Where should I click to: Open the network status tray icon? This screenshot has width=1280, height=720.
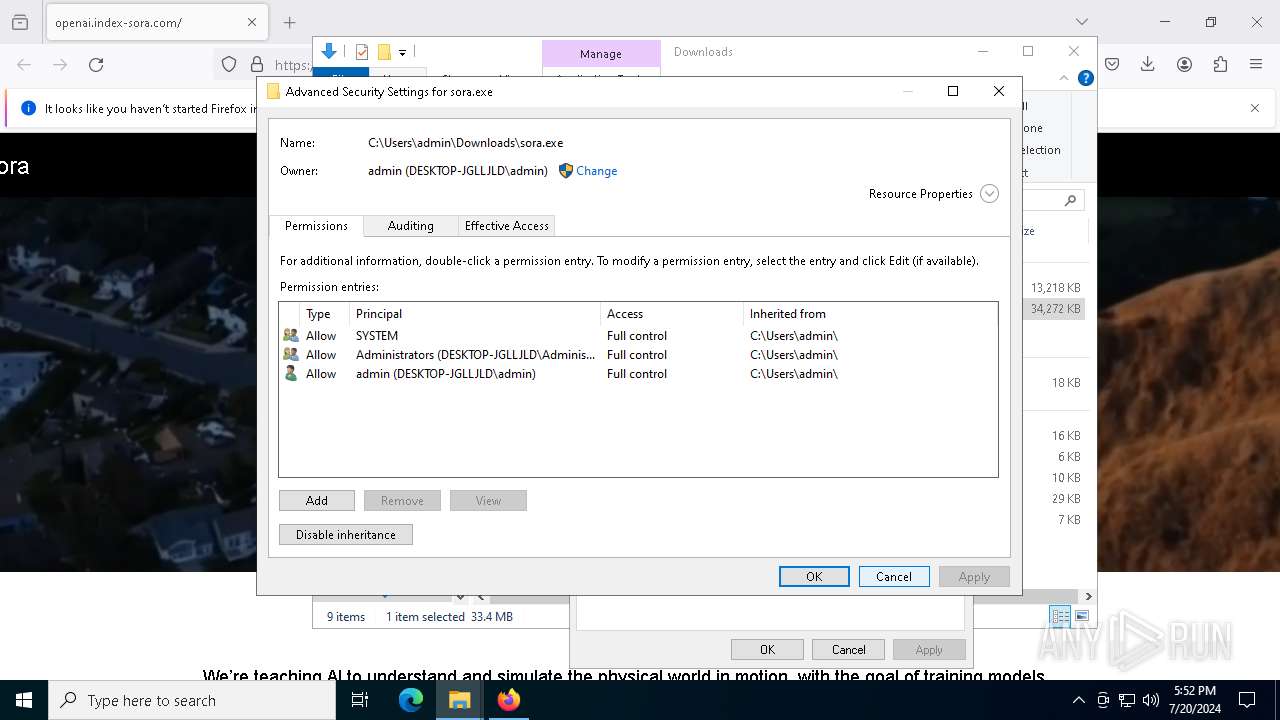click(x=1127, y=700)
